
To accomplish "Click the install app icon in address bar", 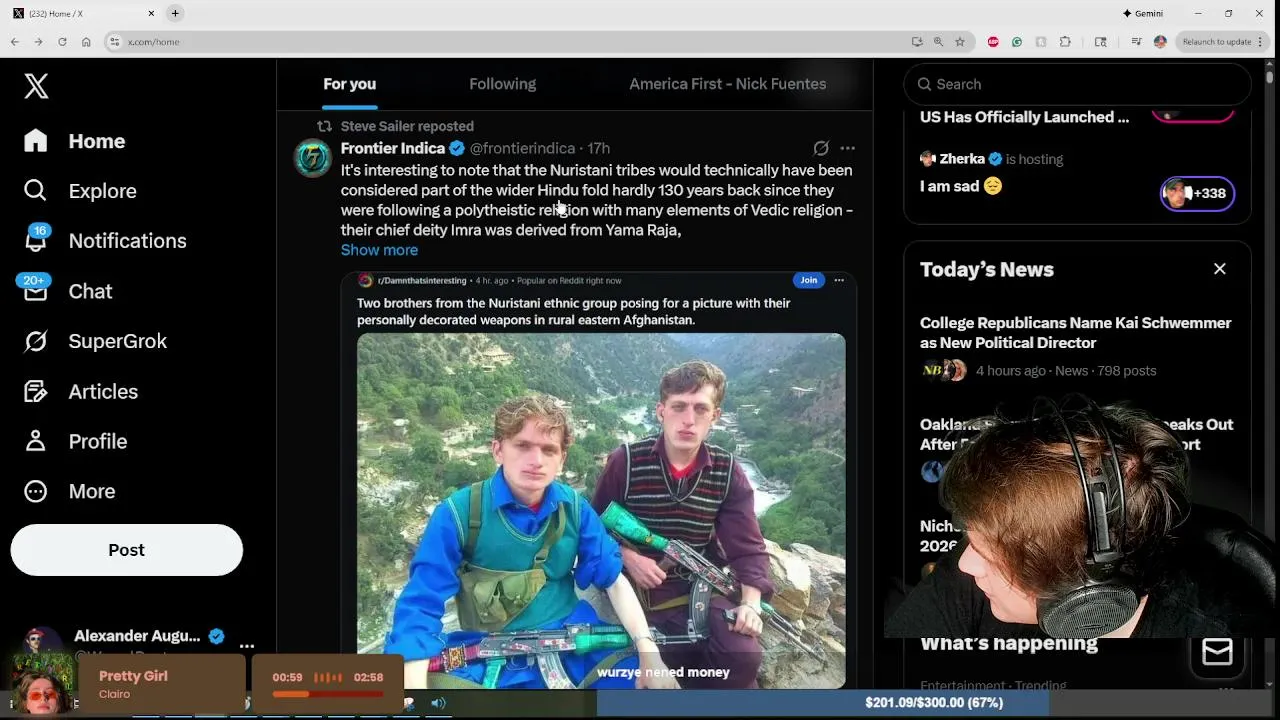I will [917, 42].
